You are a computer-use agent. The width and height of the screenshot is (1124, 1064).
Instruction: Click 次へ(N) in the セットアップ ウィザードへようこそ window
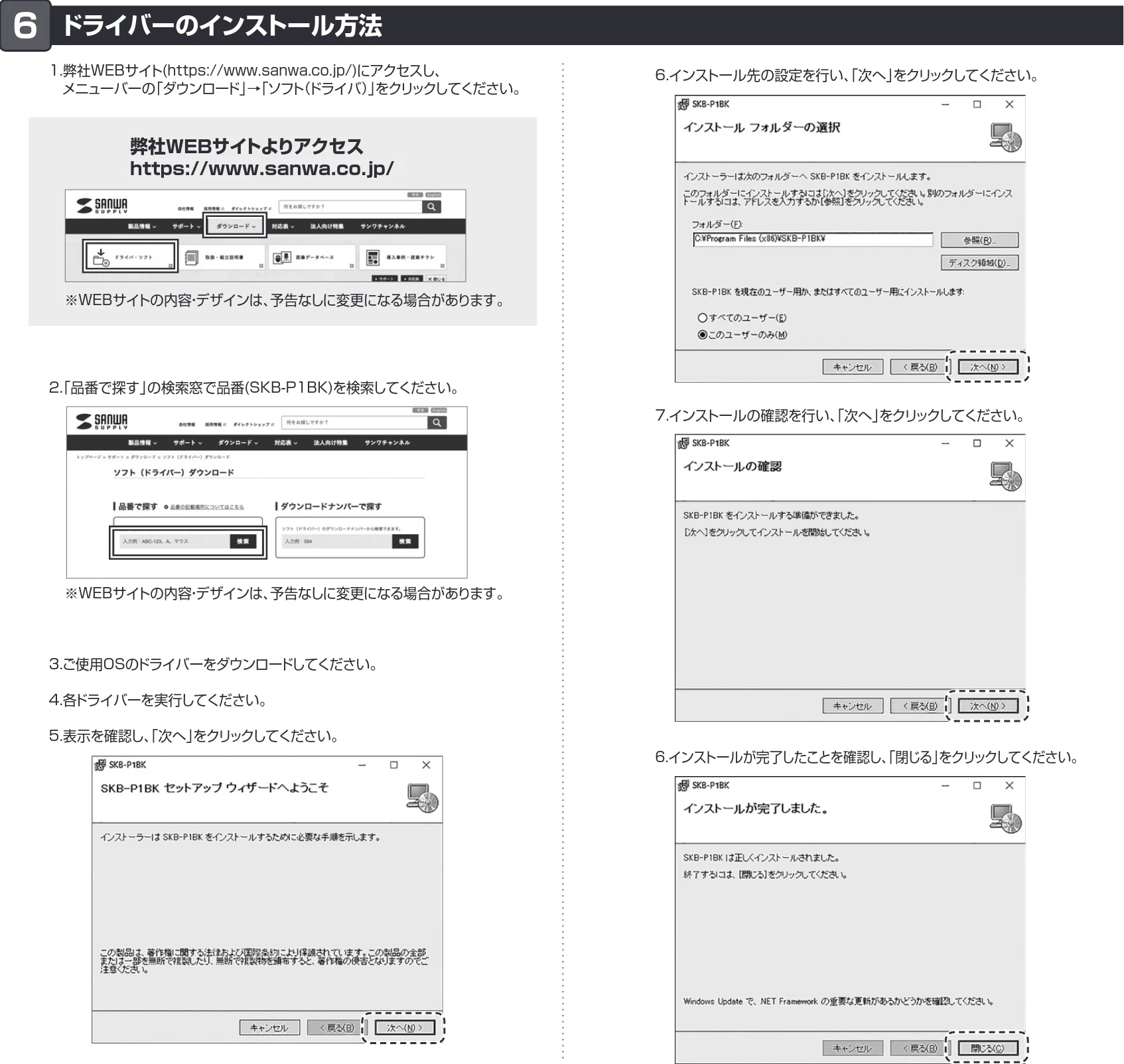[x=405, y=1028]
